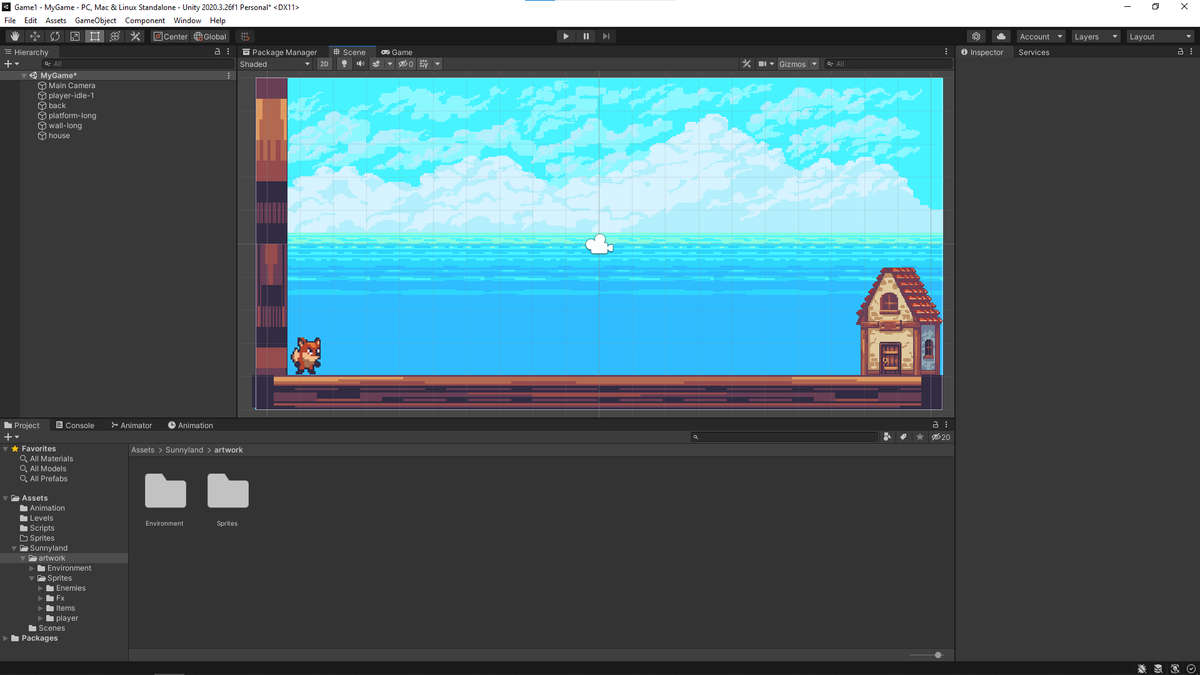This screenshot has height=675, width=1200.
Task: Expand the Packages folder
Action: tap(6, 638)
